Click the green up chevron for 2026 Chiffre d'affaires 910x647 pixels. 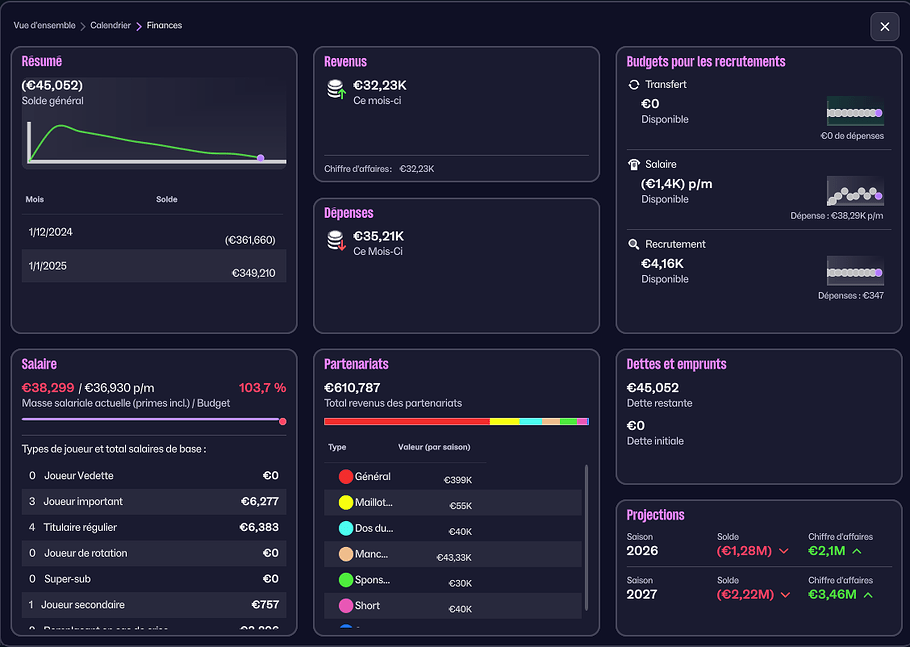pyautogui.click(x=857, y=551)
